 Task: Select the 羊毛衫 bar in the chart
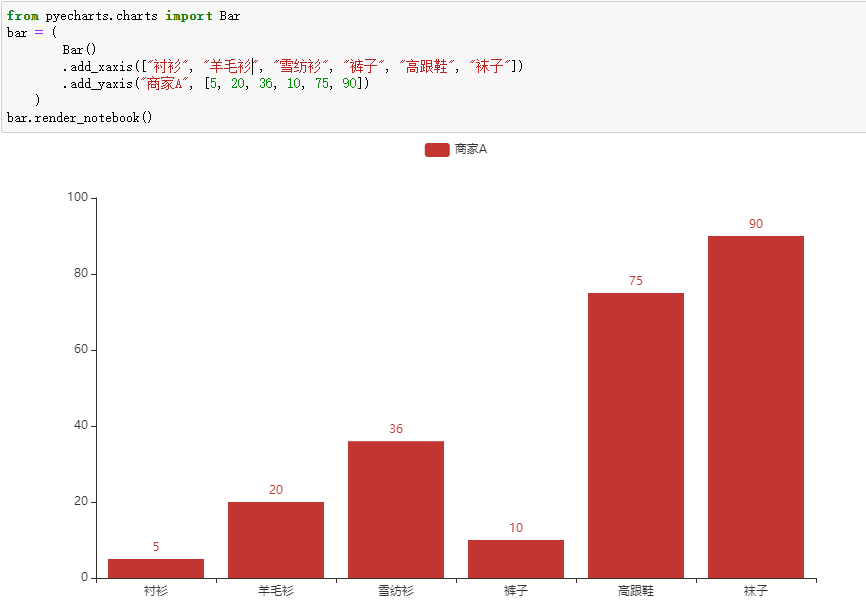275,540
